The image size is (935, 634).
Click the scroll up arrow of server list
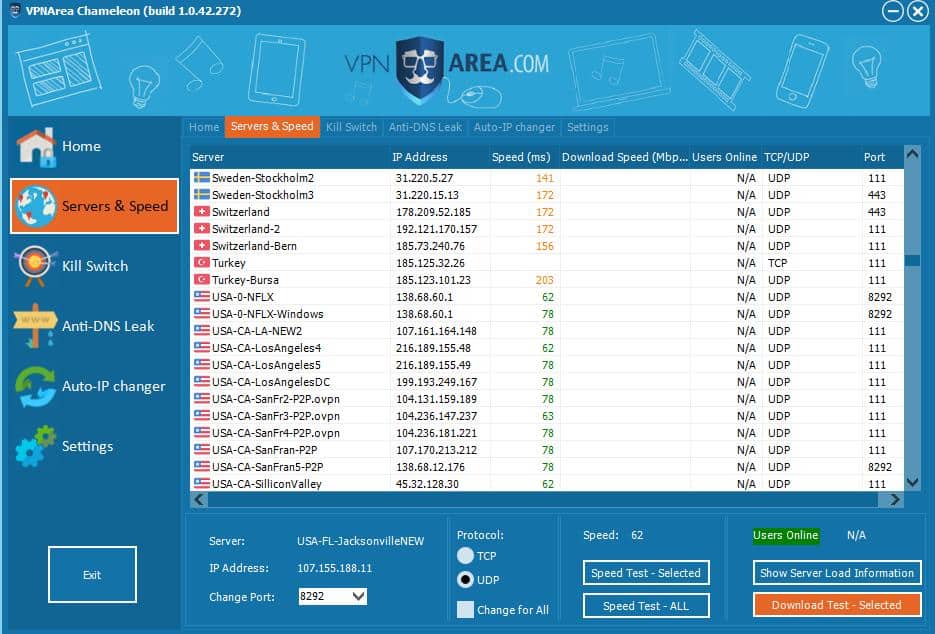pos(912,153)
